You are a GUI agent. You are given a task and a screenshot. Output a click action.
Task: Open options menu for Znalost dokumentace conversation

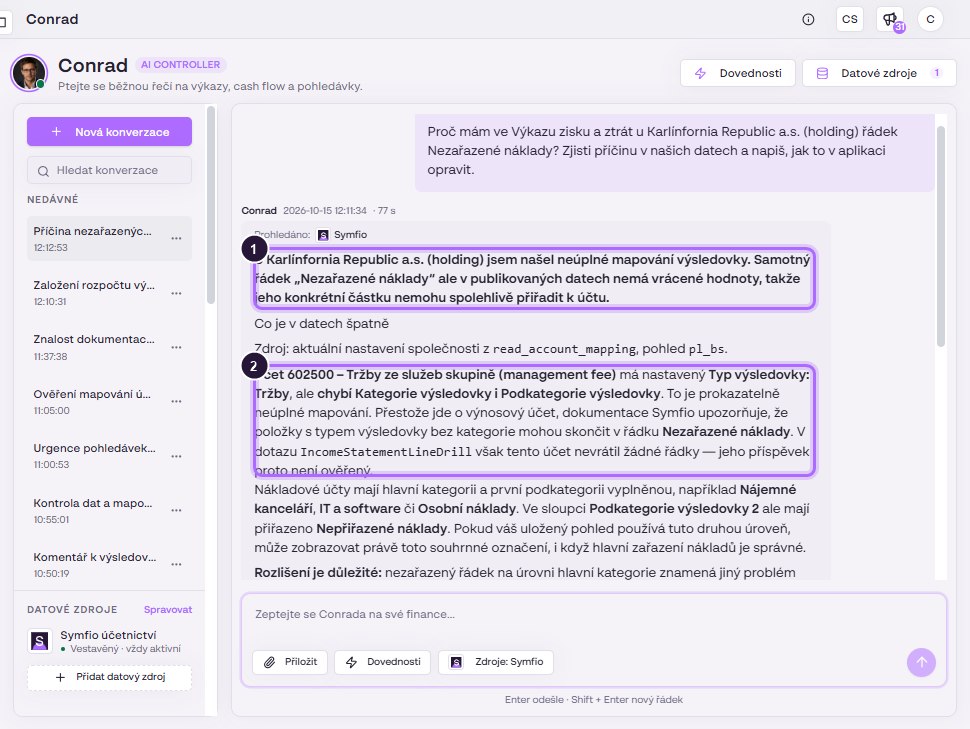pos(176,347)
